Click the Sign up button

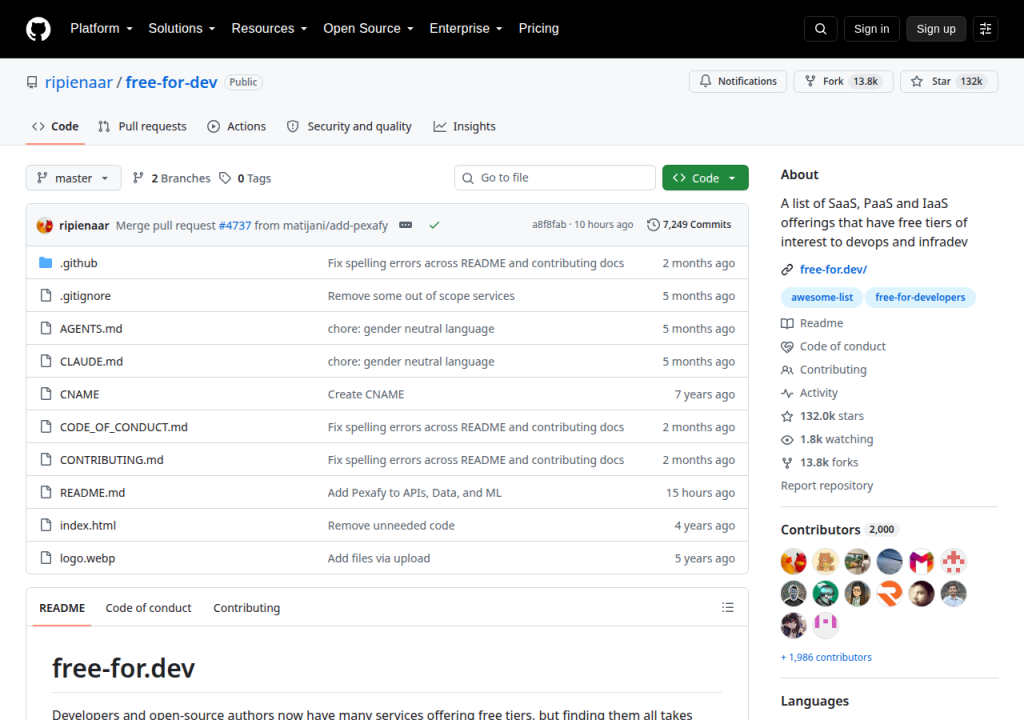point(936,29)
